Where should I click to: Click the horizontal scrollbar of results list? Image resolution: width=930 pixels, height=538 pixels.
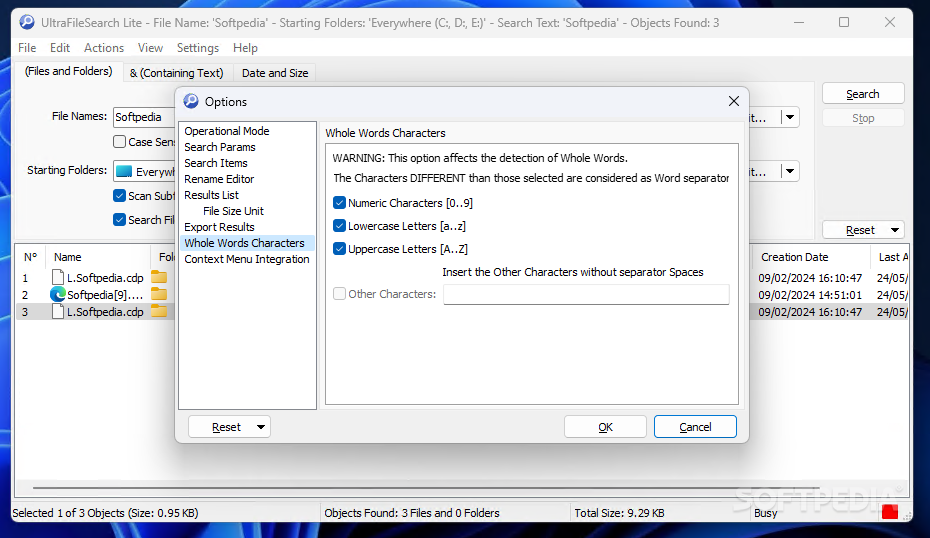[426, 488]
